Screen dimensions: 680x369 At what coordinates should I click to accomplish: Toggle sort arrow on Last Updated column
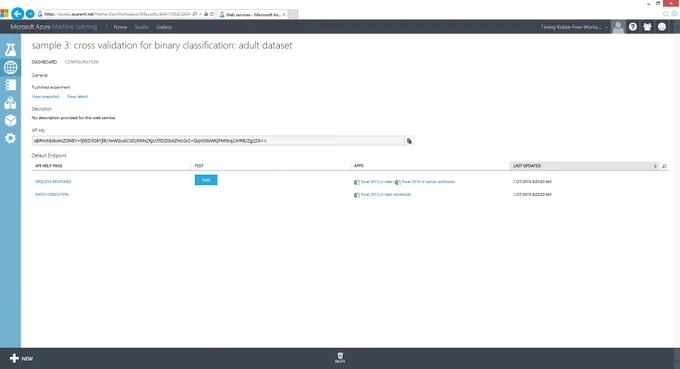[x=655, y=166]
